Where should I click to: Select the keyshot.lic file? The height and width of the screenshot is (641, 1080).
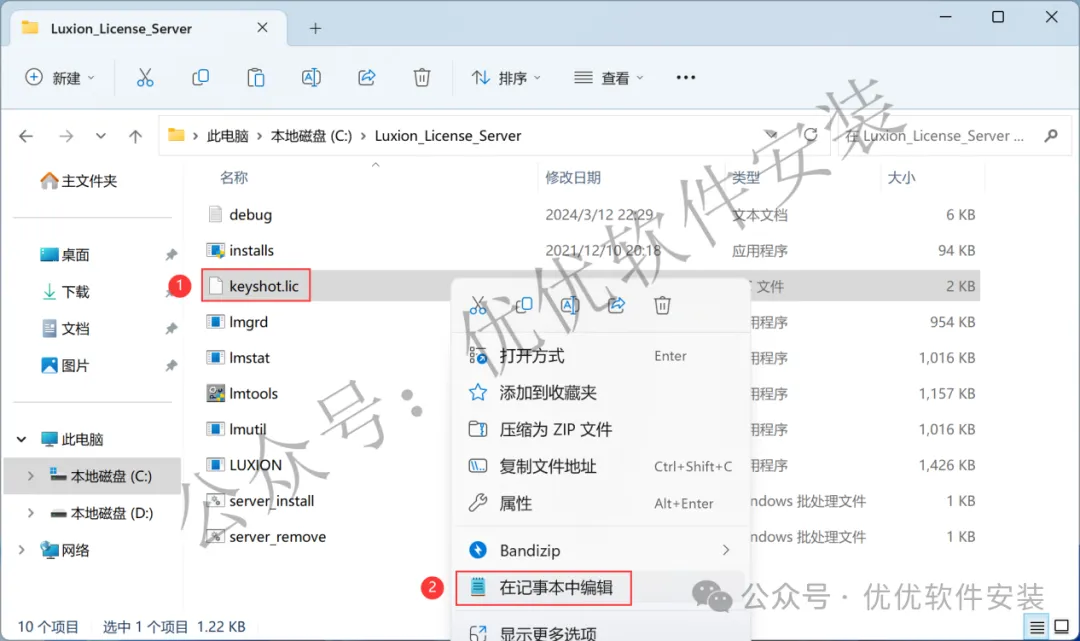tap(264, 286)
